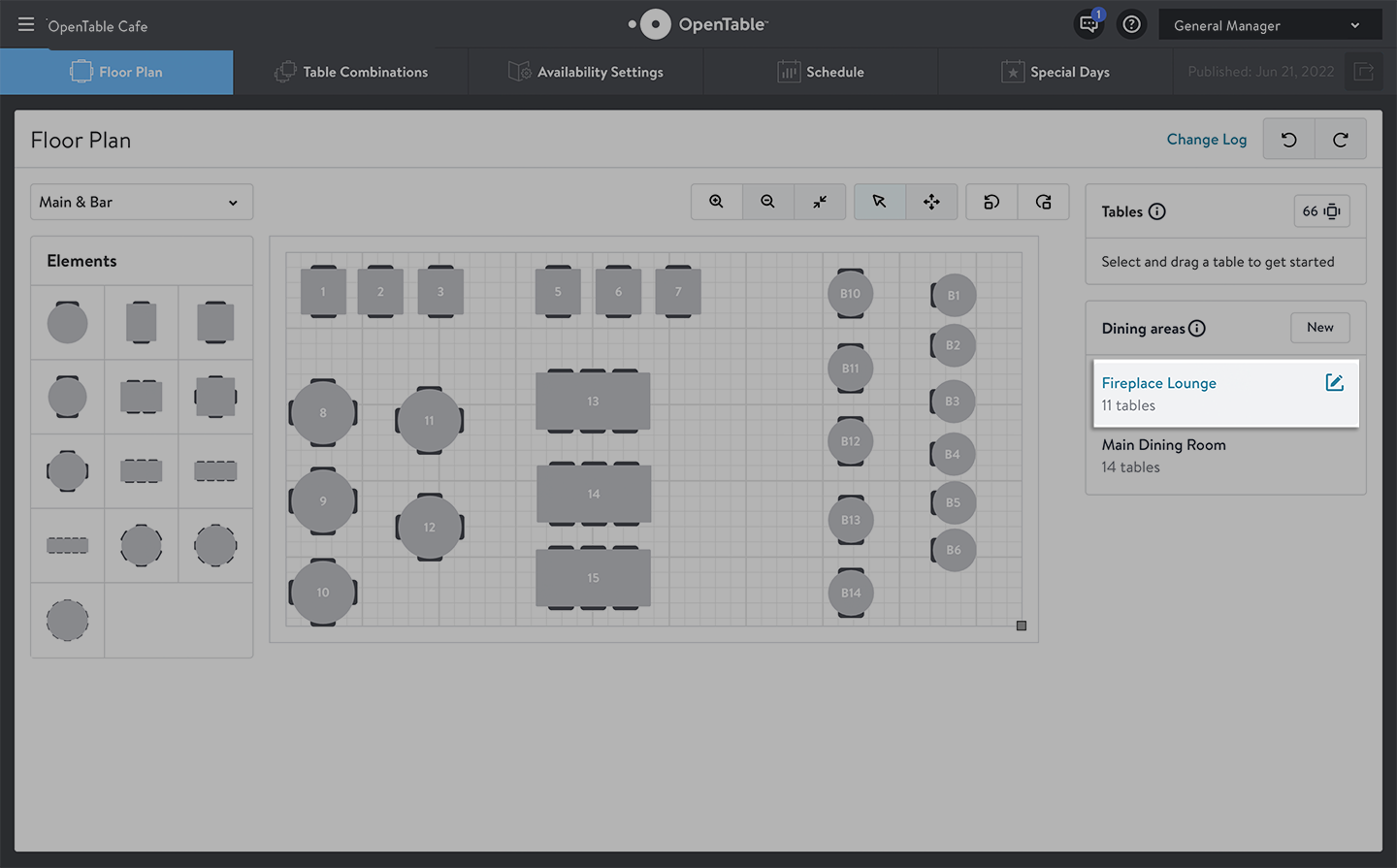
Task: Show the Tables info tooltip icon
Action: point(1157,211)
